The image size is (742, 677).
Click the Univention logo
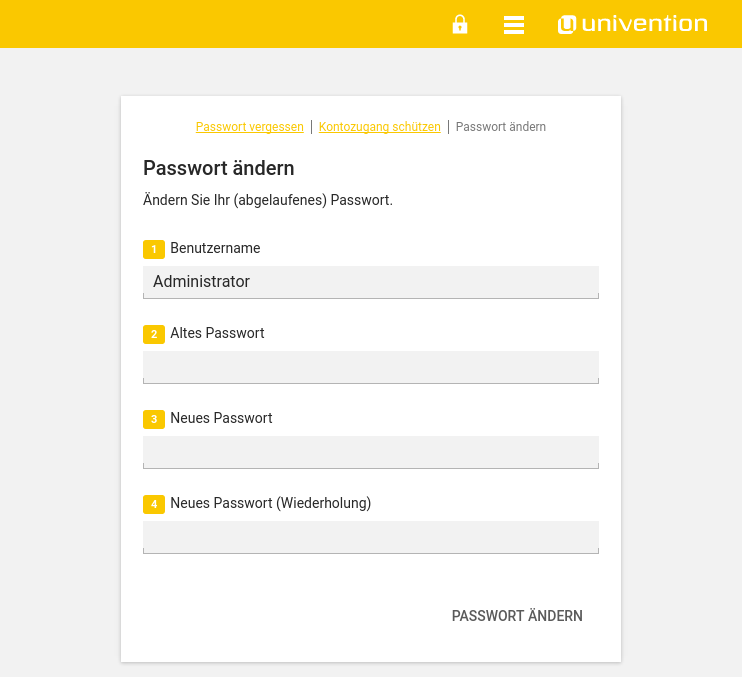tap(633, 24)
